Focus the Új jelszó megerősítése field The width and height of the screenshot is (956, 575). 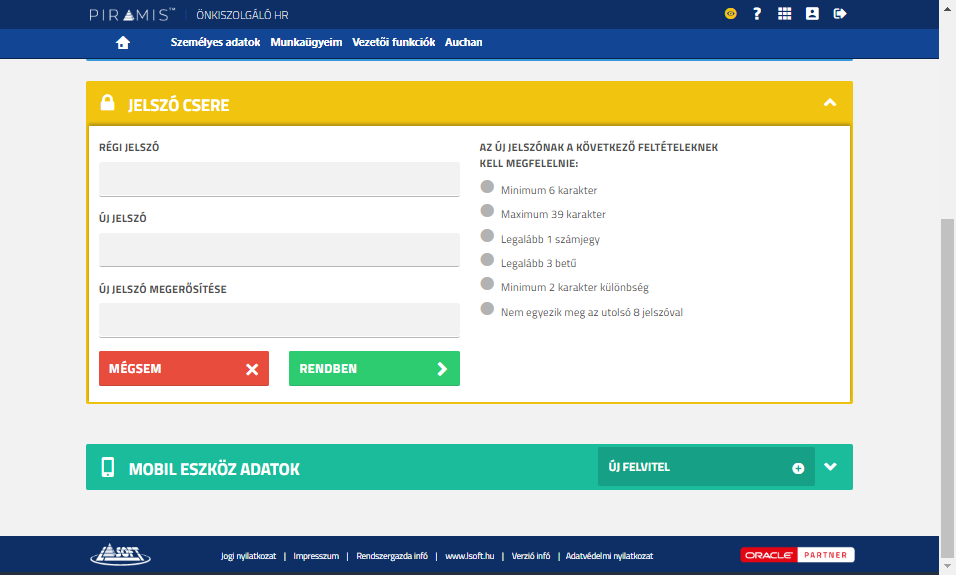point(279,320)
